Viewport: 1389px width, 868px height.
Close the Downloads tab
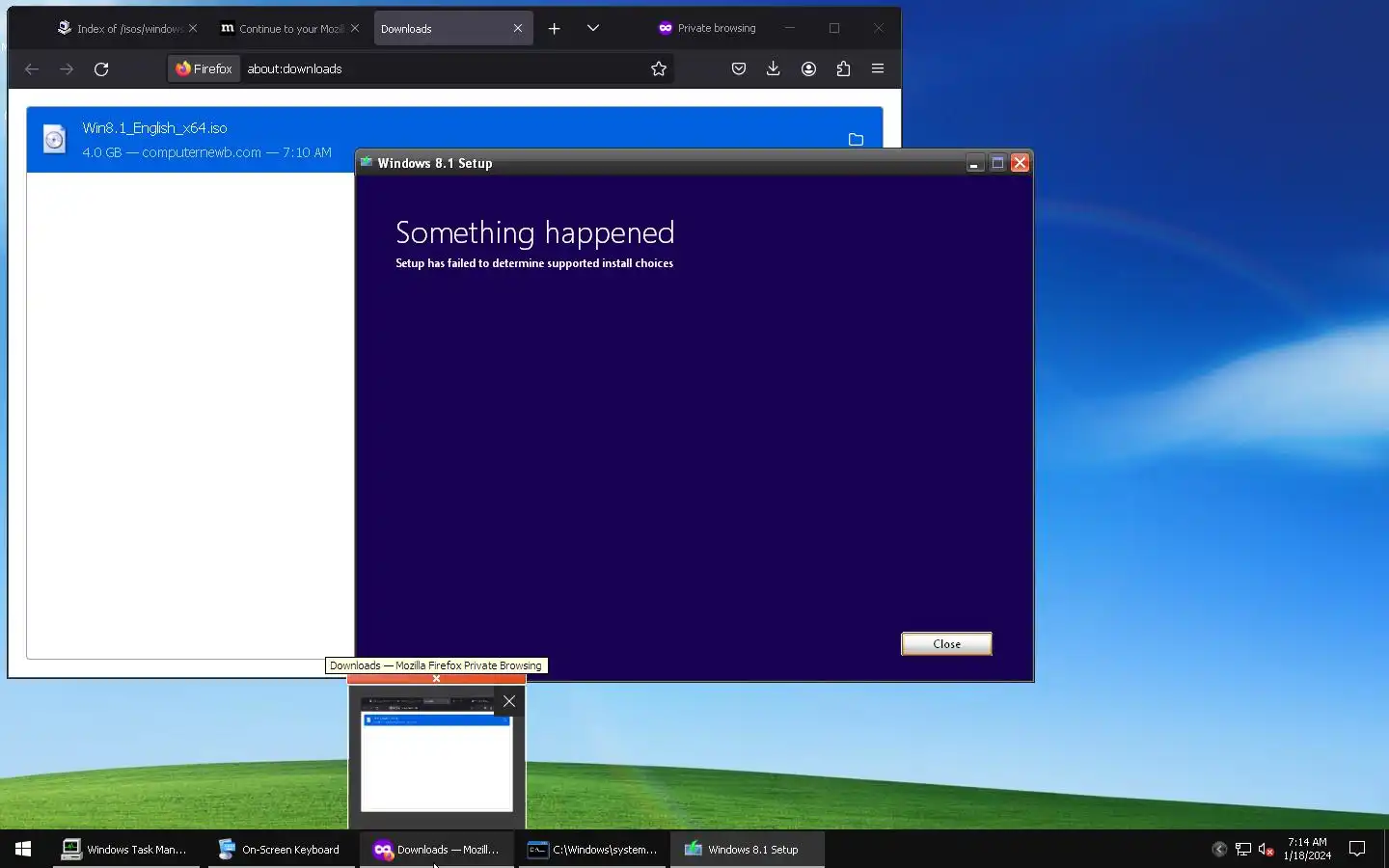tap(518, 28)
